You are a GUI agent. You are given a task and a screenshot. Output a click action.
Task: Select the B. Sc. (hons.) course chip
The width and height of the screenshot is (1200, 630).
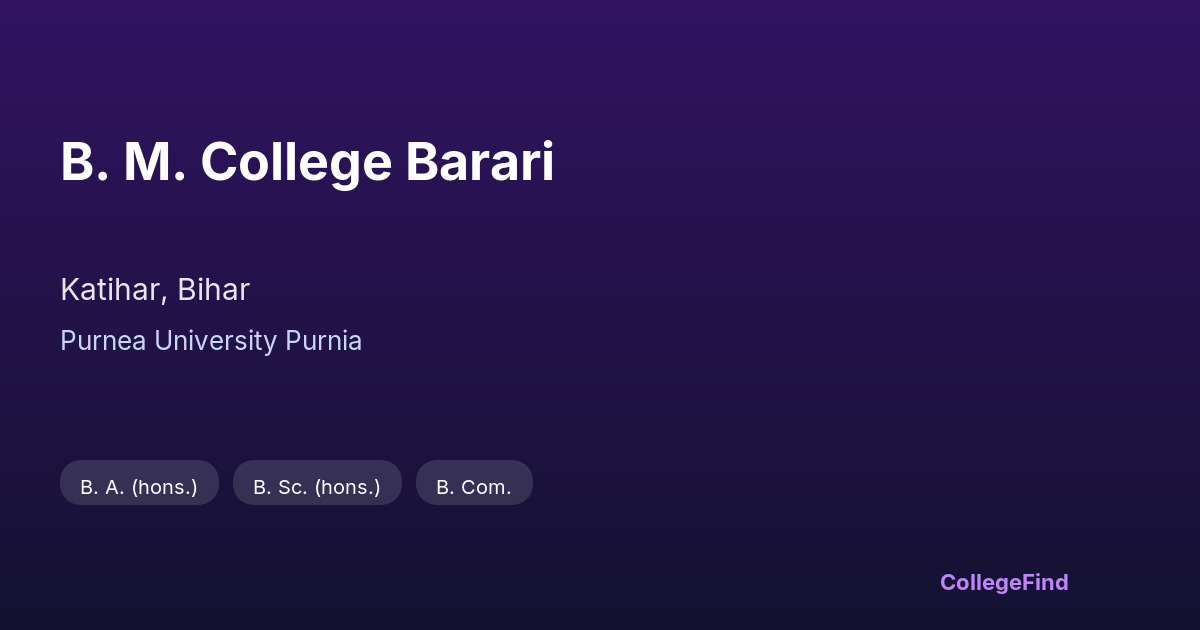(317, 487)
